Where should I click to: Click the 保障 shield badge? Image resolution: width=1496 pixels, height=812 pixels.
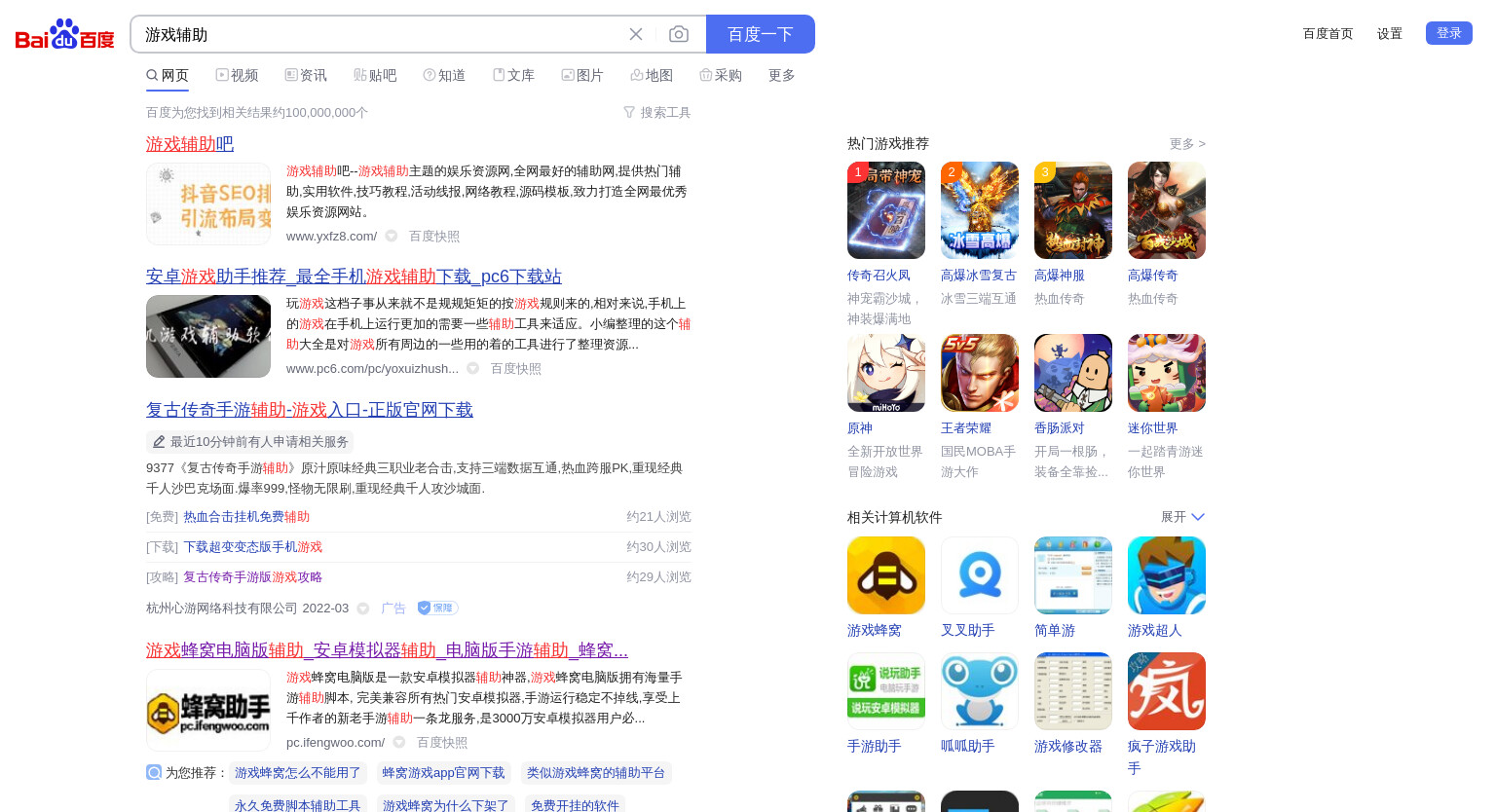tap(437, 608)
